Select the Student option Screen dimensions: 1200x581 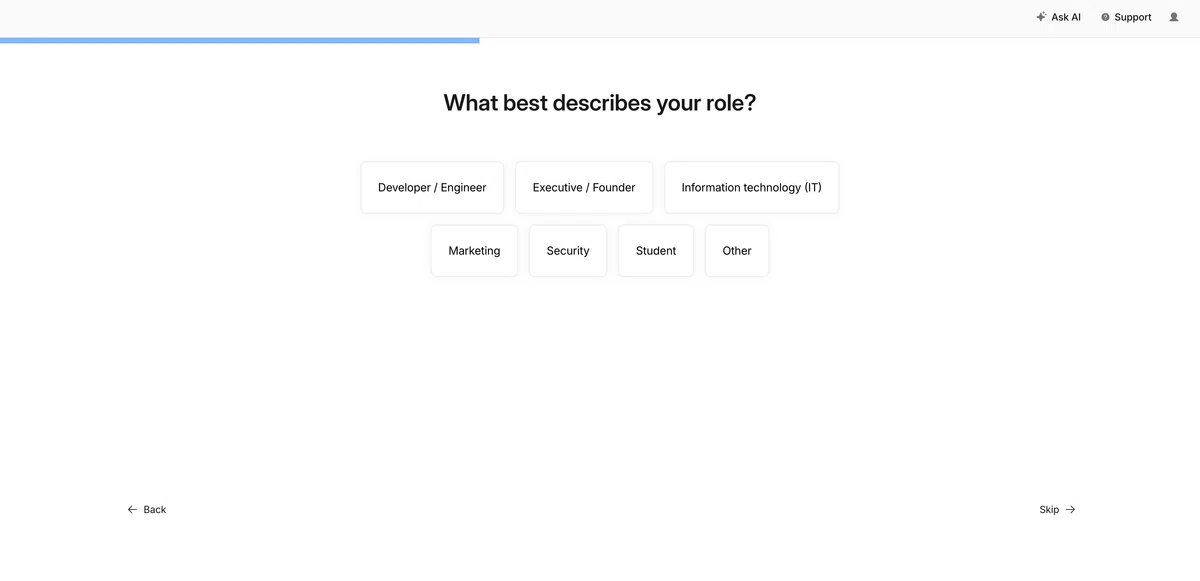[x=656, y=251]
